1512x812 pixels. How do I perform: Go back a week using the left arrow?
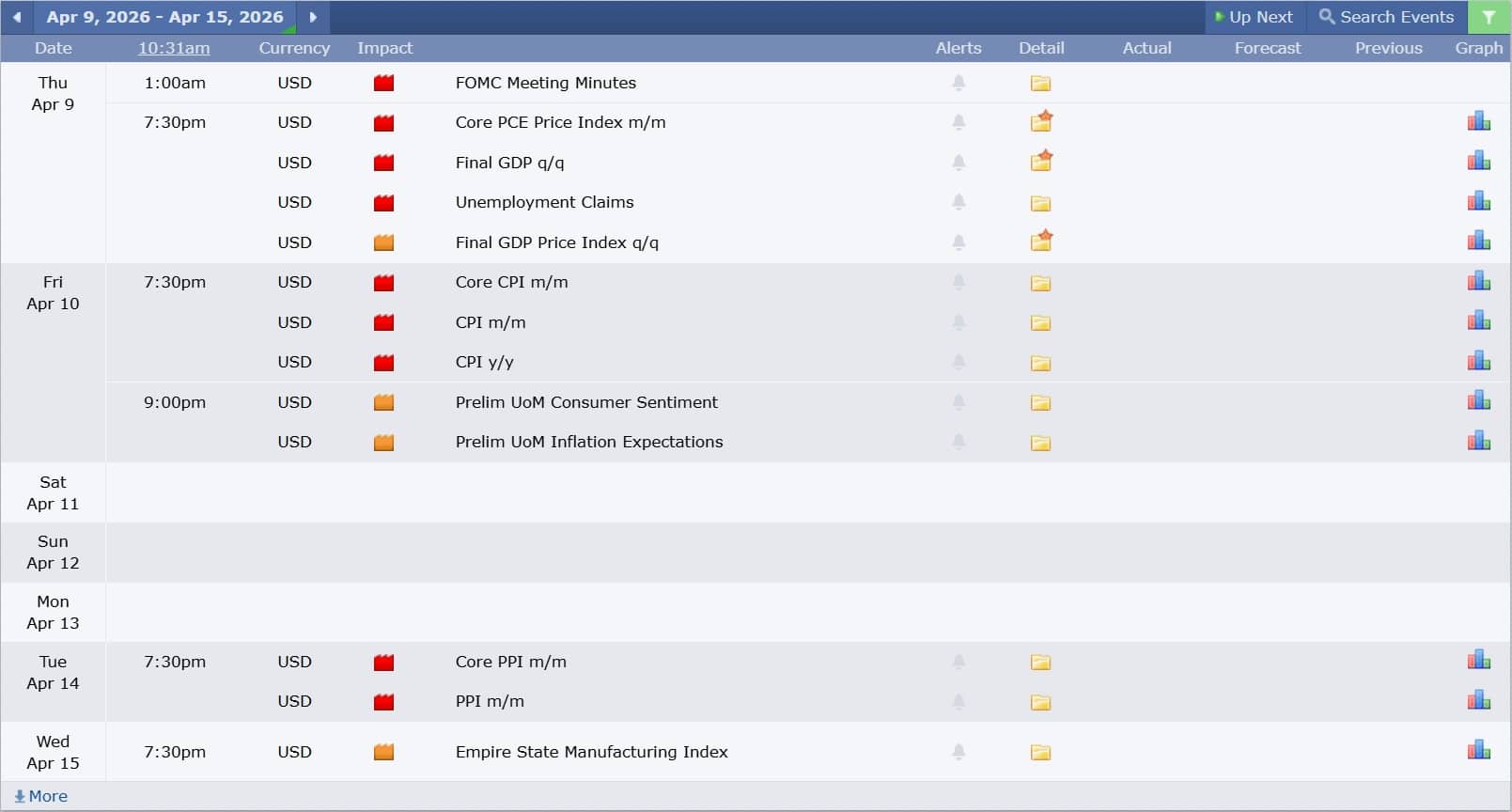[17, 17]
